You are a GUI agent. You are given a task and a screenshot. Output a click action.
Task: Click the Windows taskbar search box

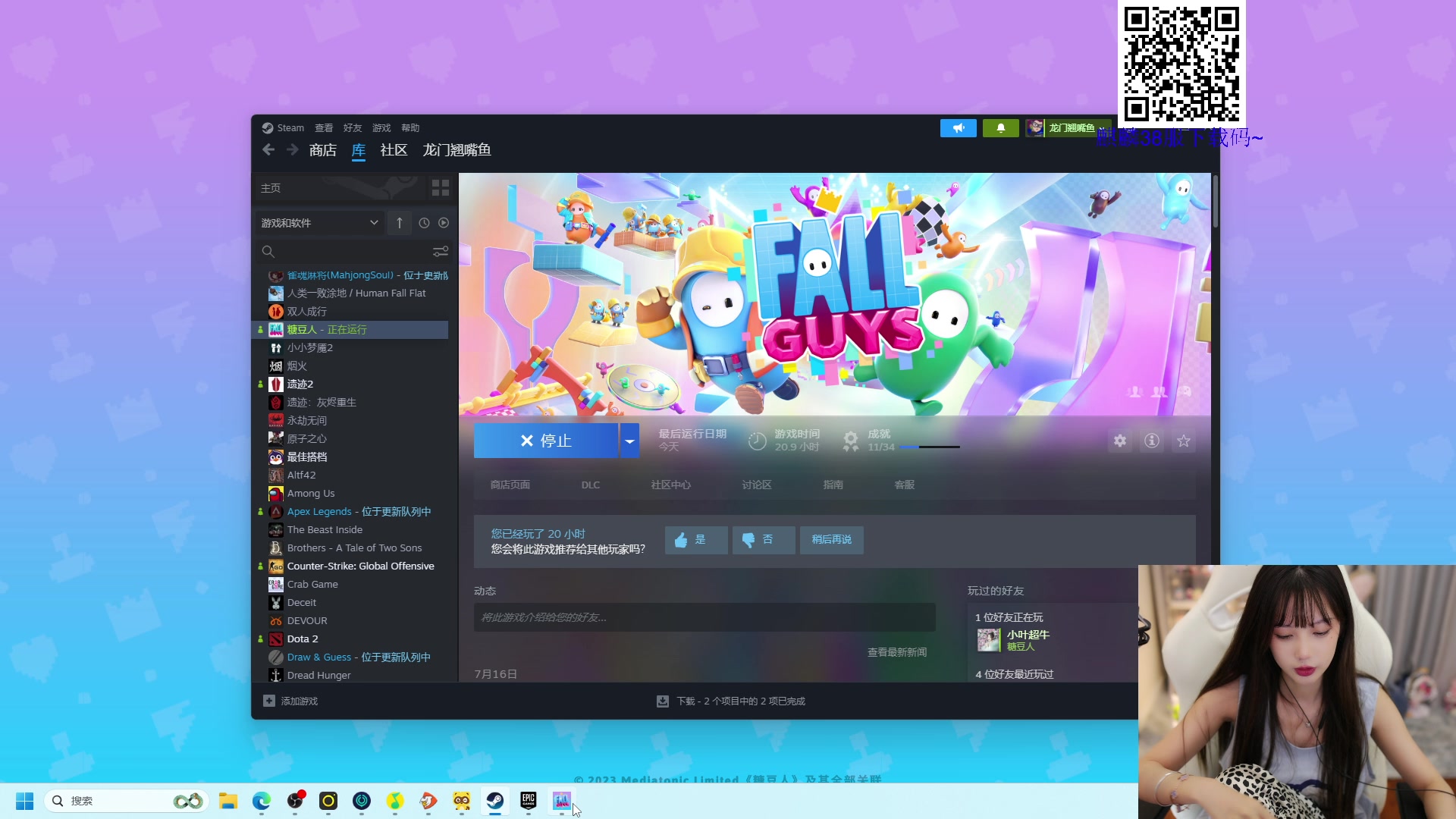125,801
